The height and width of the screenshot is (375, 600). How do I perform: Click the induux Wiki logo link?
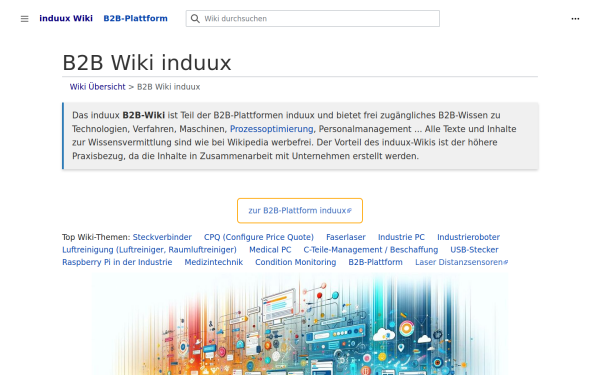[66, 18]
